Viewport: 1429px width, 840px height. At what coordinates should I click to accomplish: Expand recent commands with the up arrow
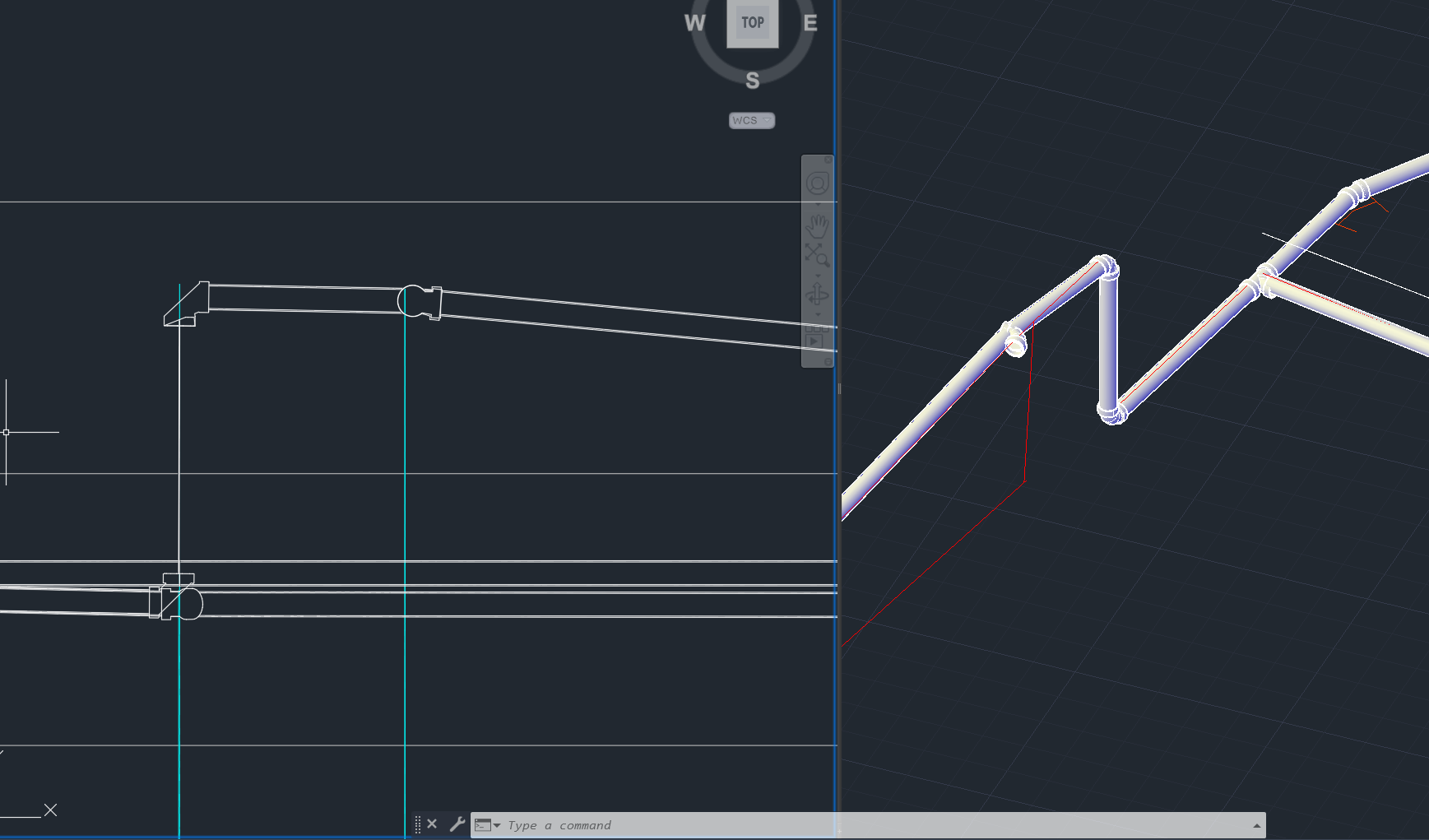[x=1256, y=825]
